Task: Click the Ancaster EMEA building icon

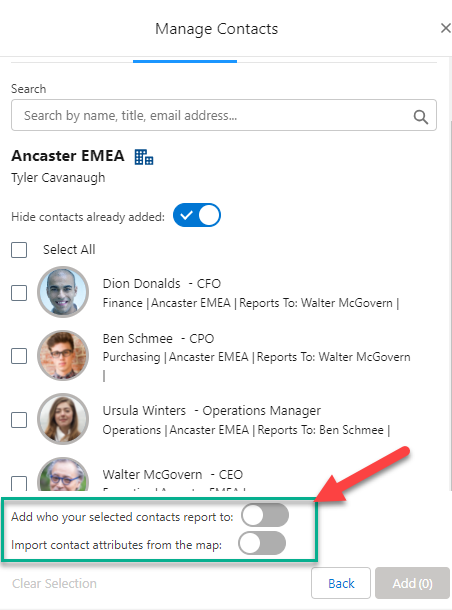Action: (x=144, y=157)
